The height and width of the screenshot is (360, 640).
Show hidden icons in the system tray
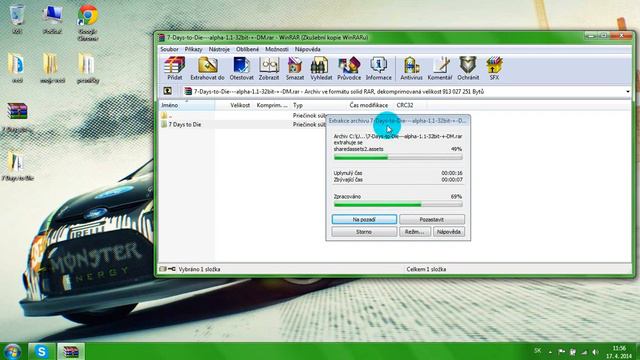550,352
